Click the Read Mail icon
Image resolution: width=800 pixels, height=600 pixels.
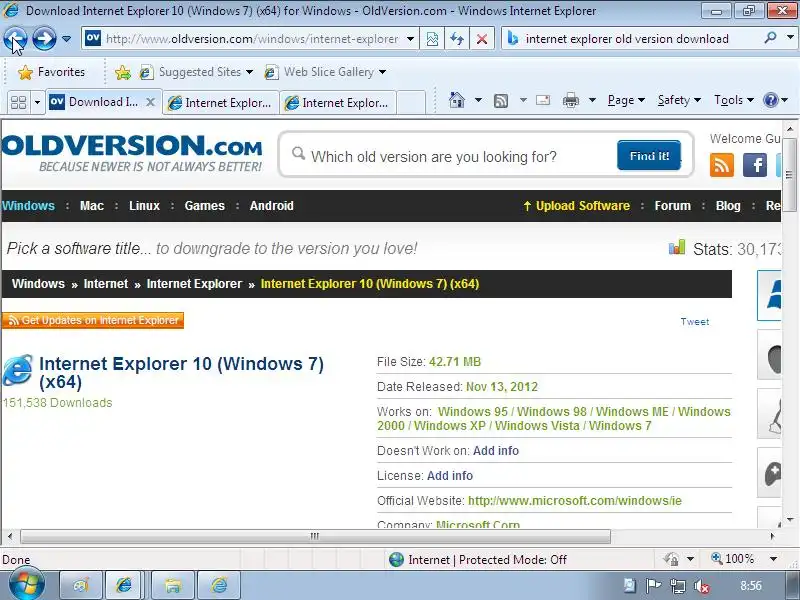543,100
